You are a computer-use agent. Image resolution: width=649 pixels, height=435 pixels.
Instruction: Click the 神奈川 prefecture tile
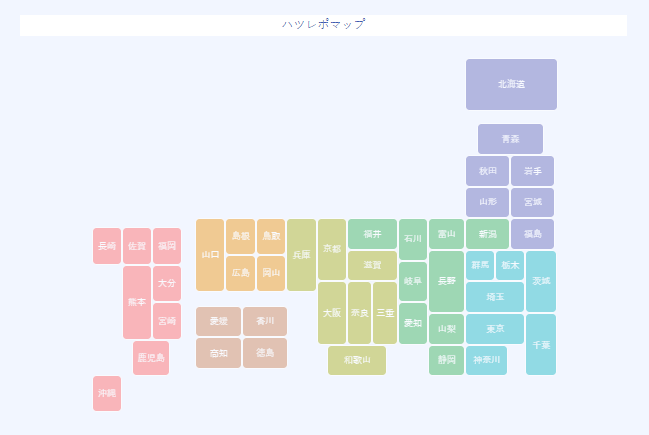486,360
